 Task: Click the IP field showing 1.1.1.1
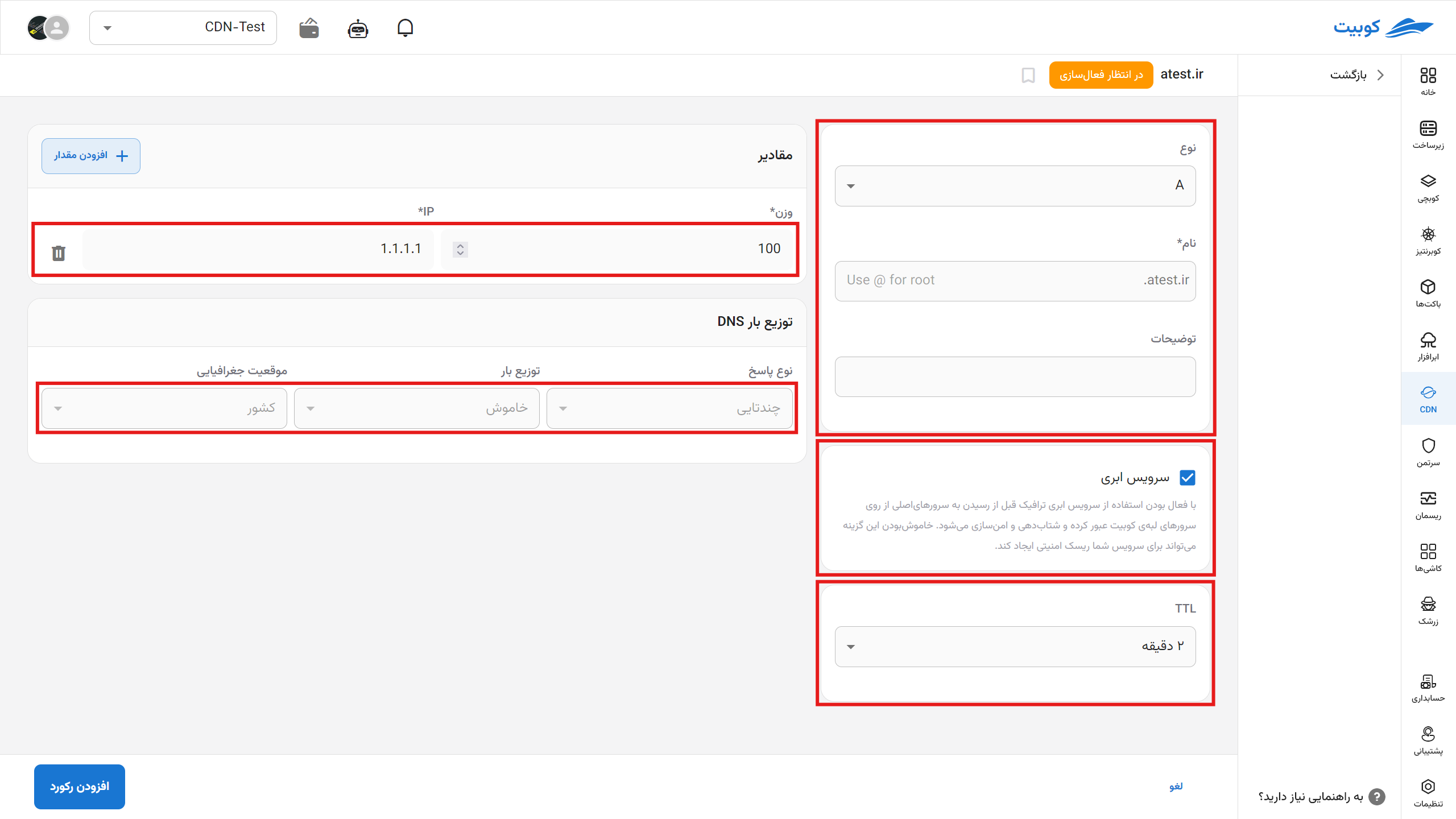[x=258, y=249]
